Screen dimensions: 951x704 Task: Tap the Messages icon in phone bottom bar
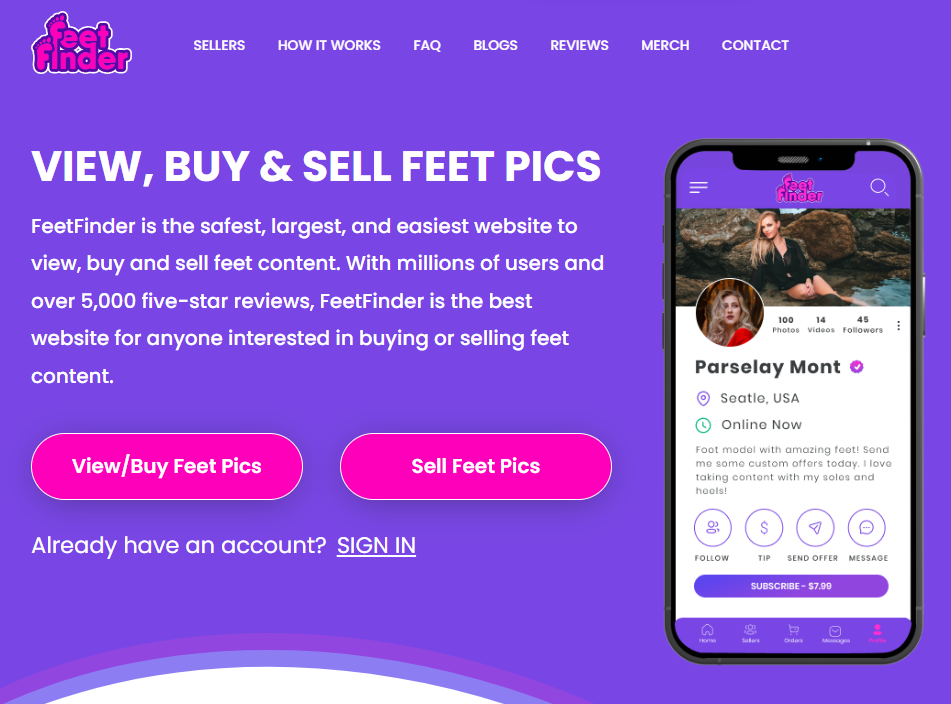[836, 634]
